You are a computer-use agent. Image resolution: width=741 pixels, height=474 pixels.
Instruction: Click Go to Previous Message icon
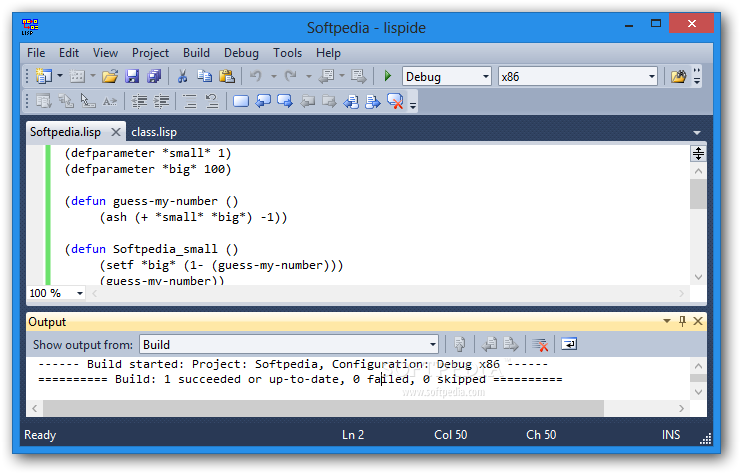(489, 344)
